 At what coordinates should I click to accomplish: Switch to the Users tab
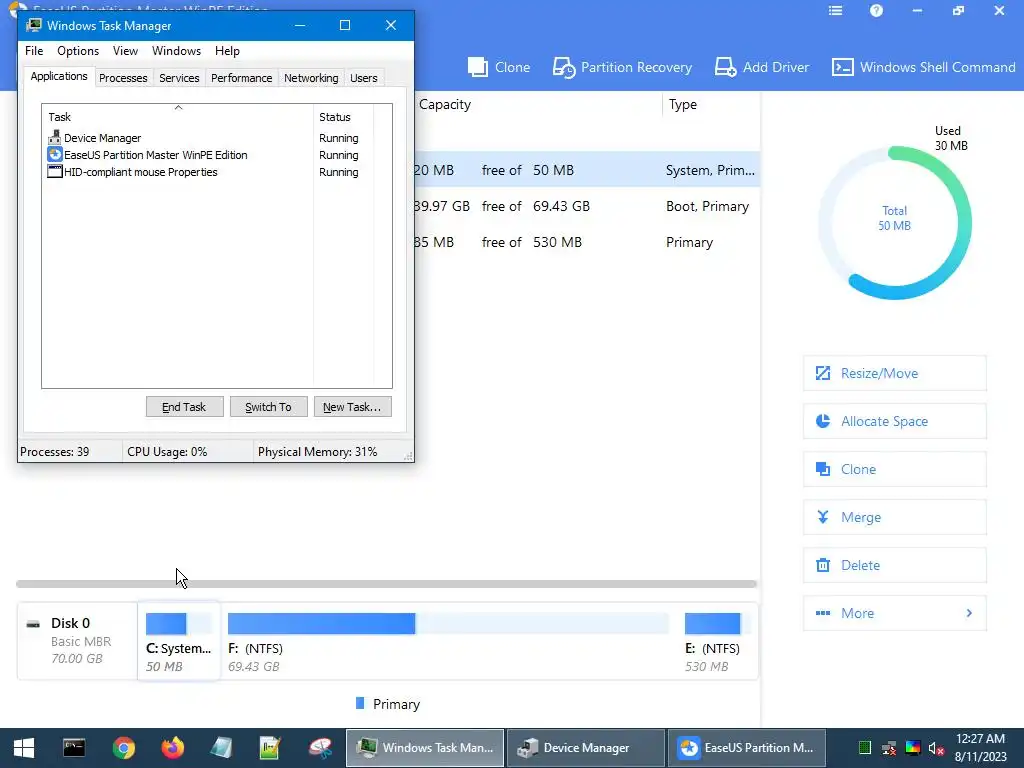(364, 78)
